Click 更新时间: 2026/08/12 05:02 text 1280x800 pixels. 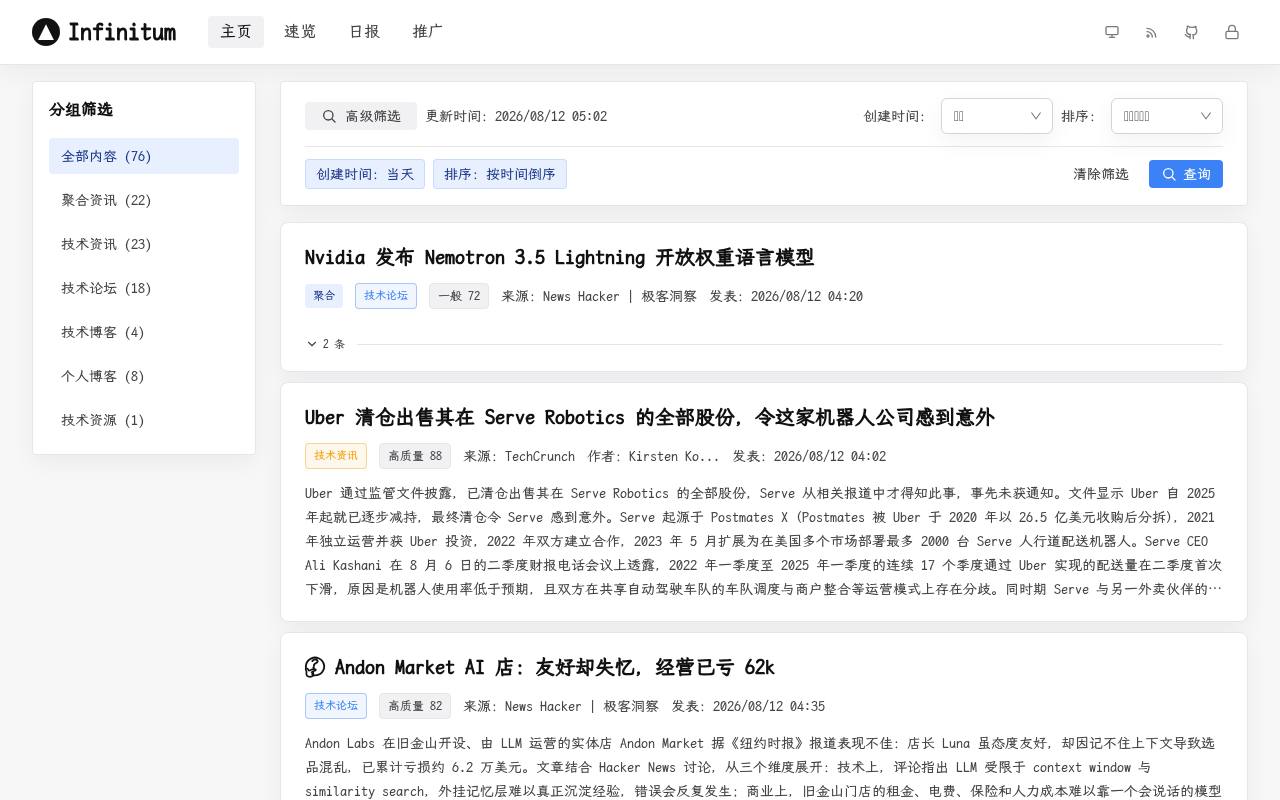click(516, 116)
